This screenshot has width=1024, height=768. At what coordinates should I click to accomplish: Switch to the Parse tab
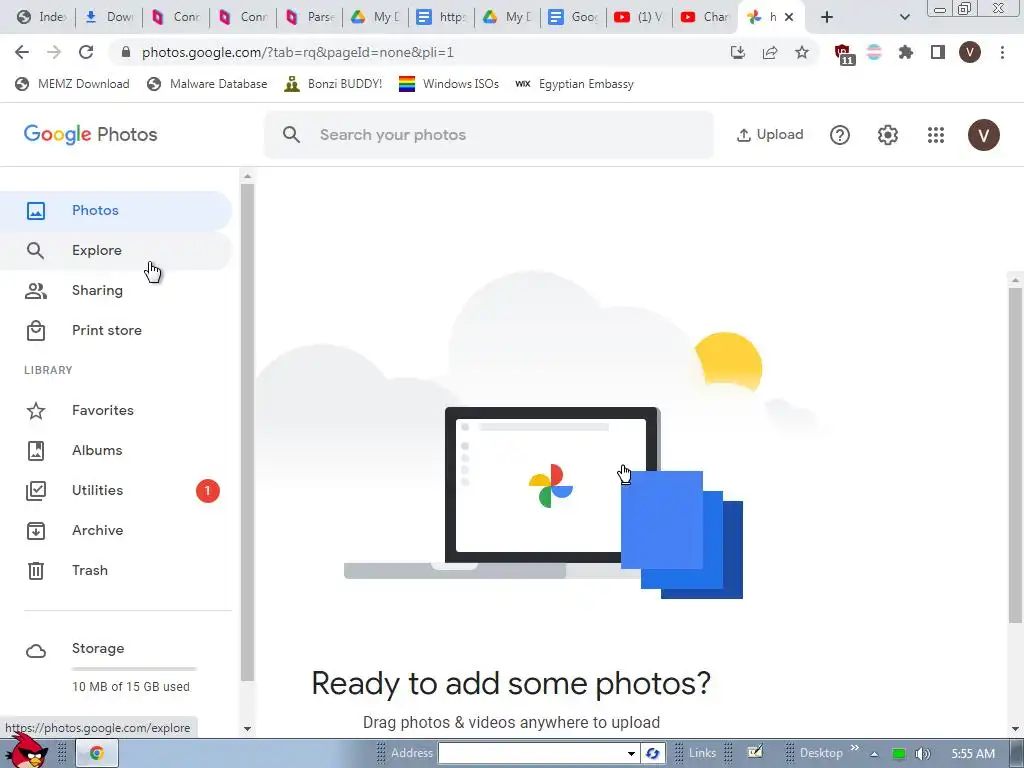[x=310, y=17]
